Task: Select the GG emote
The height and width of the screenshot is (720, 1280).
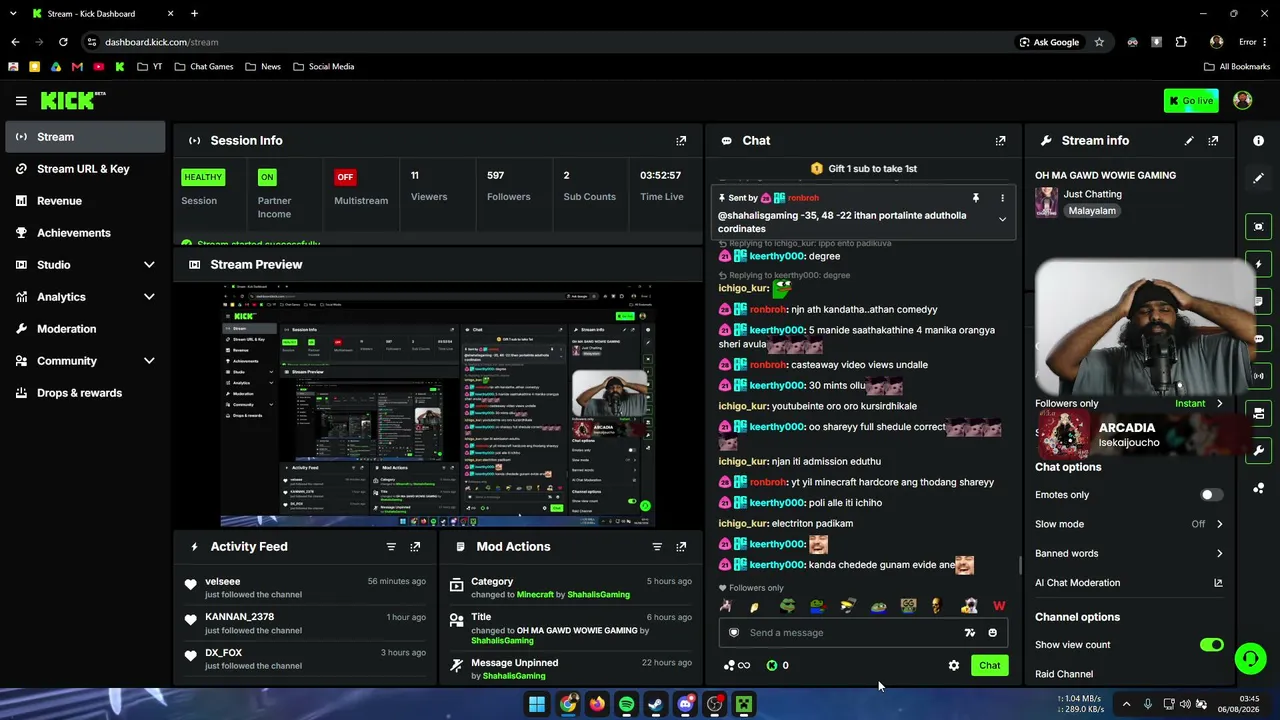Action: tap(908, 606)
